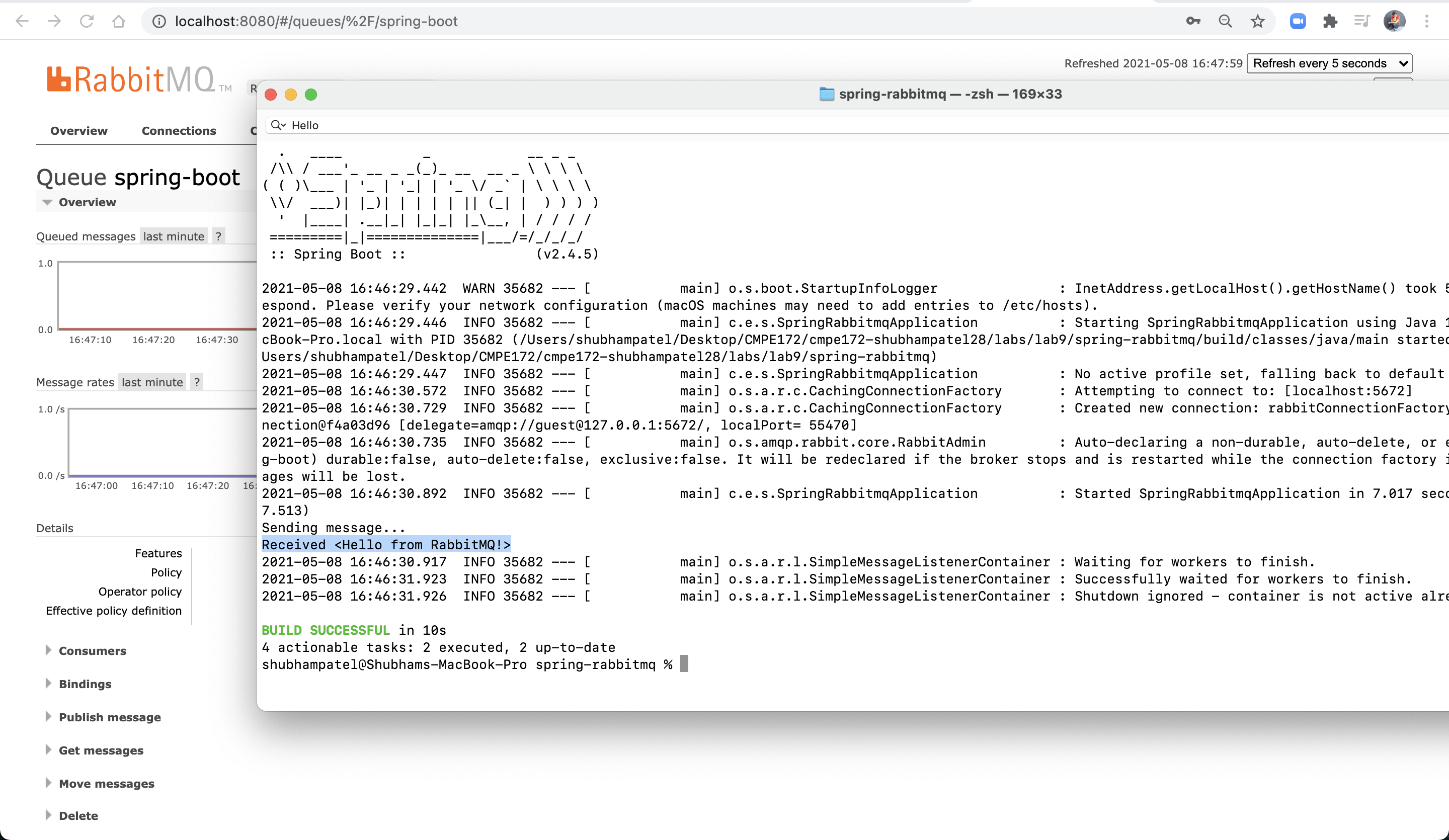Expand the Get messages section
The image size is (1449, 840).
pos(101,751)
